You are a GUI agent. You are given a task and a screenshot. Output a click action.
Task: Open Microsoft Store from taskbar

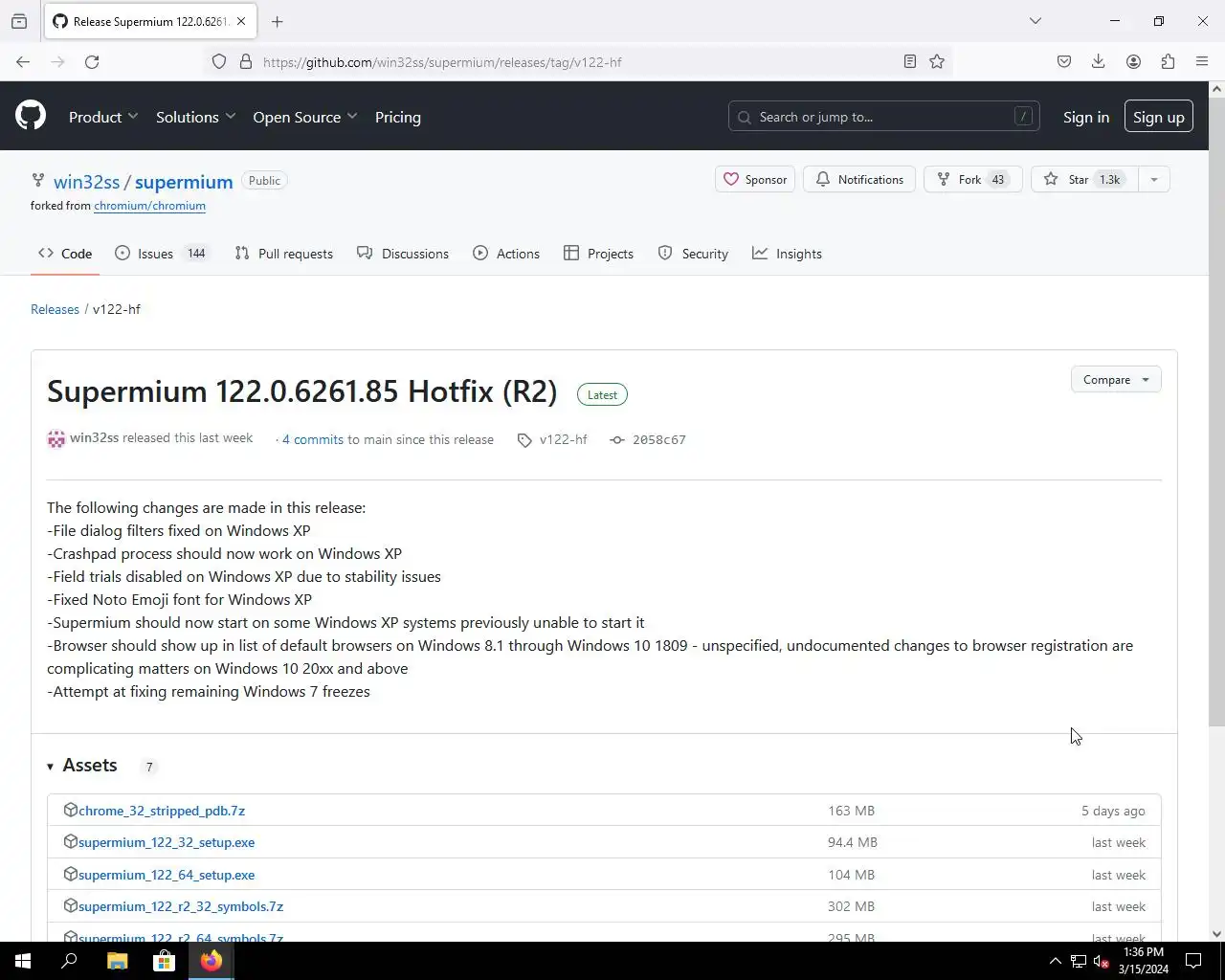[x=164, y=961]
